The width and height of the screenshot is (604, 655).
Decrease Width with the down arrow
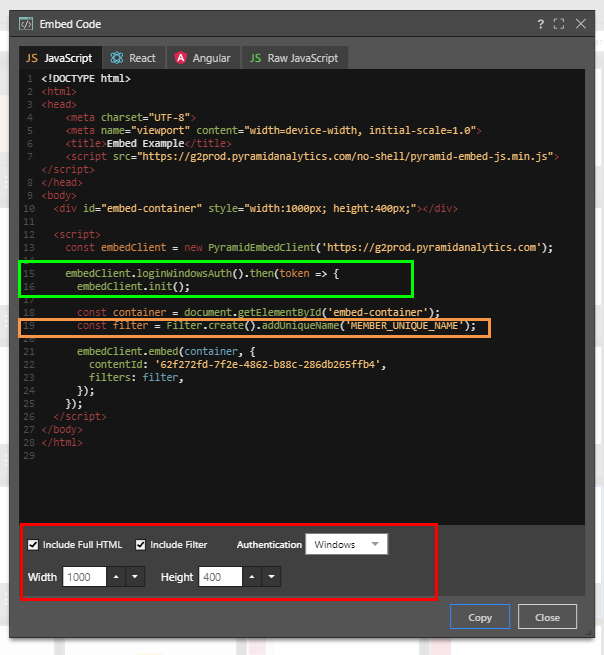pyautogui.click(x=135, y=577)
